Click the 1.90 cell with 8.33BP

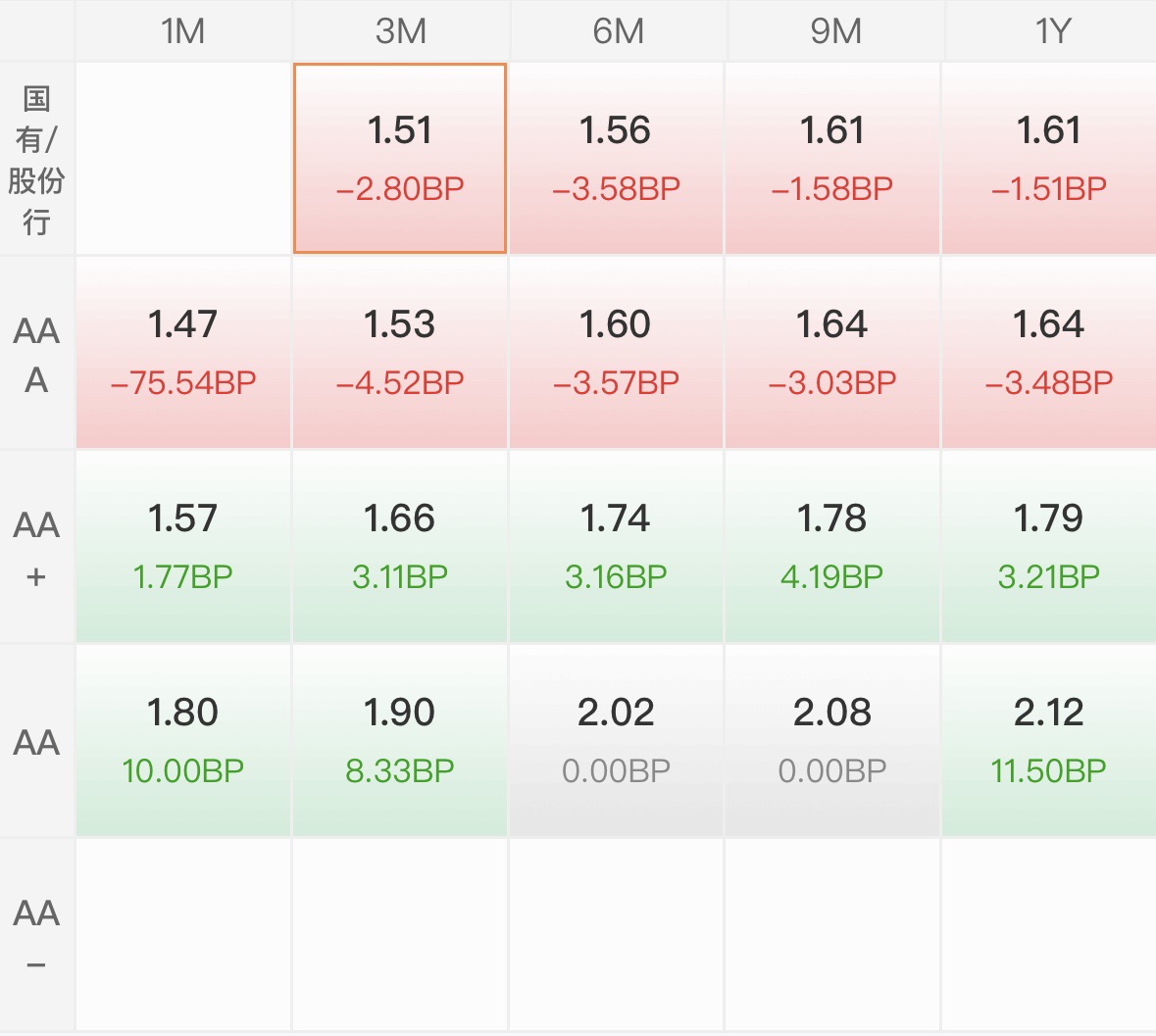point(400,741)
